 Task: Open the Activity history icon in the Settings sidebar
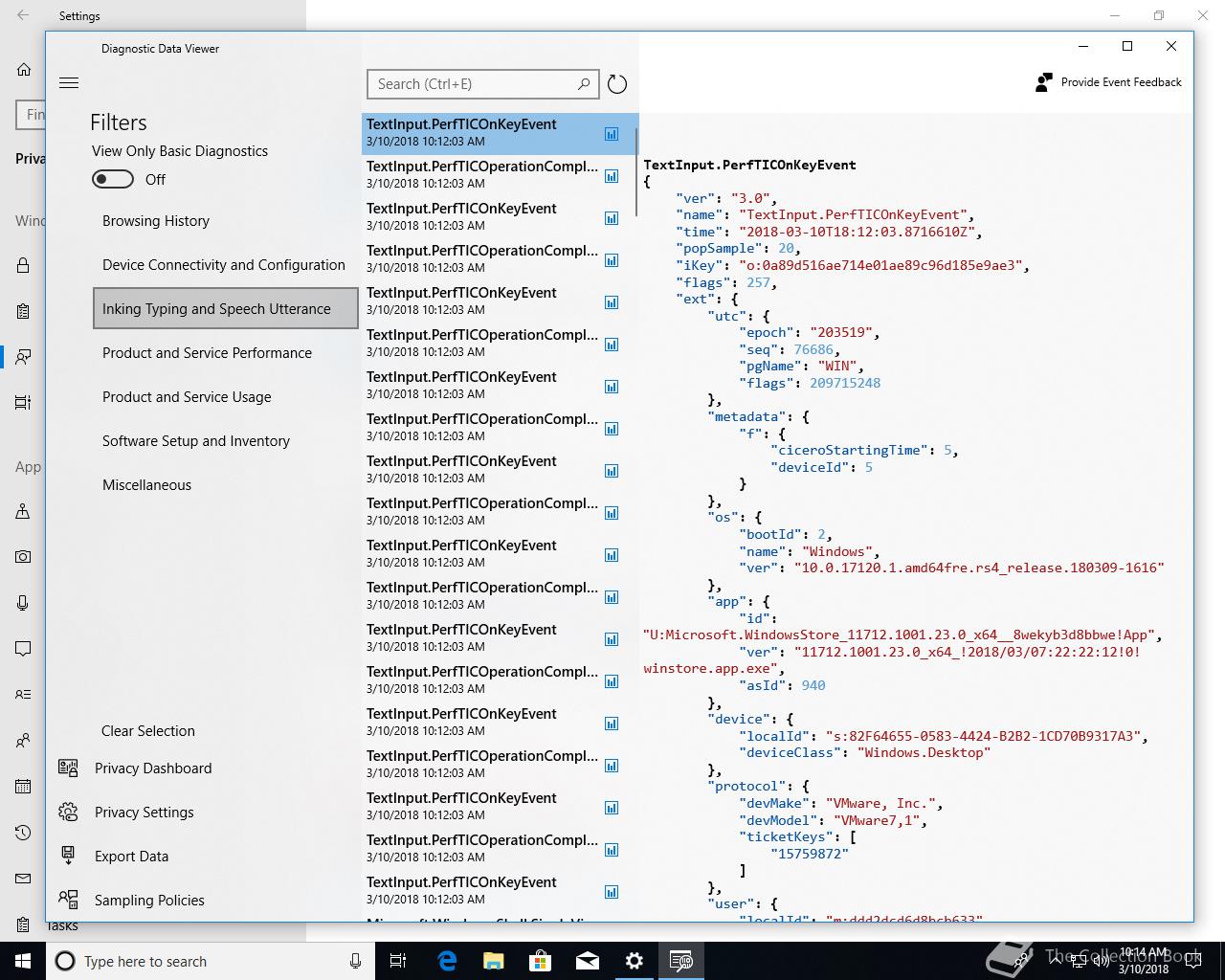23,403
